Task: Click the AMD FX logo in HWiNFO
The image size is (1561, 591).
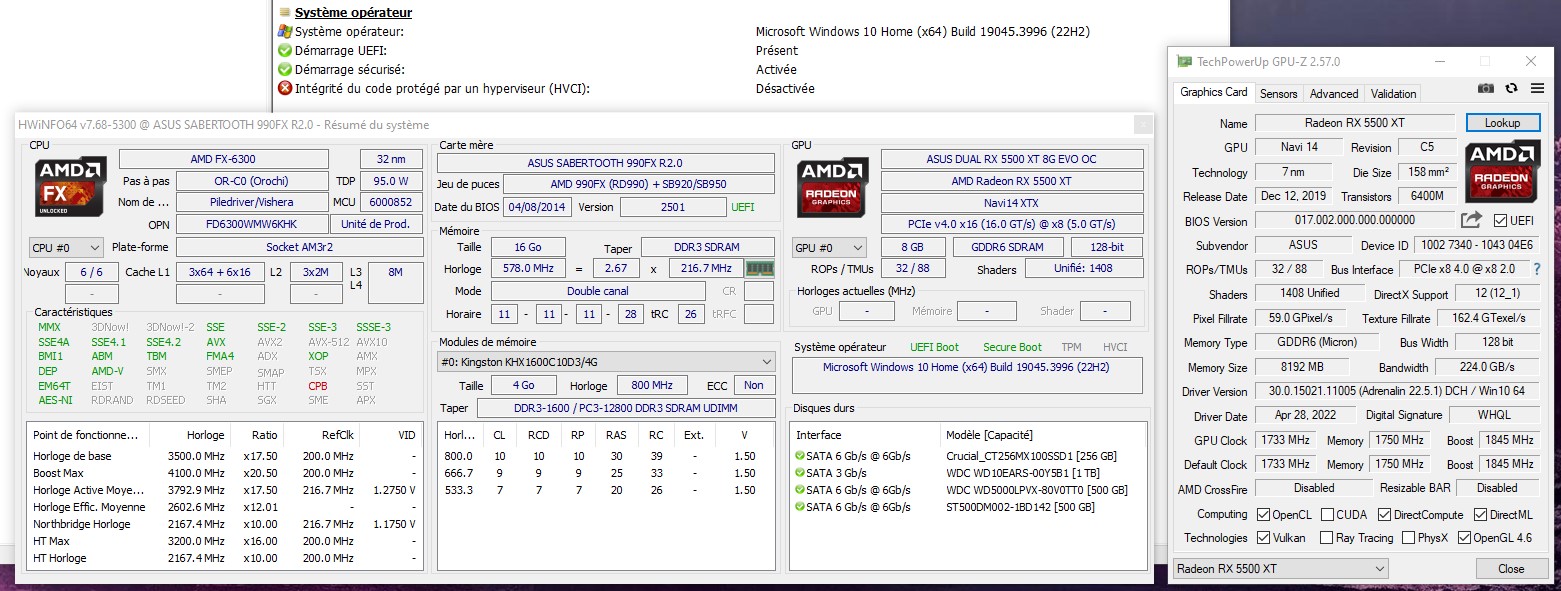Action: [x=69, y=186]
